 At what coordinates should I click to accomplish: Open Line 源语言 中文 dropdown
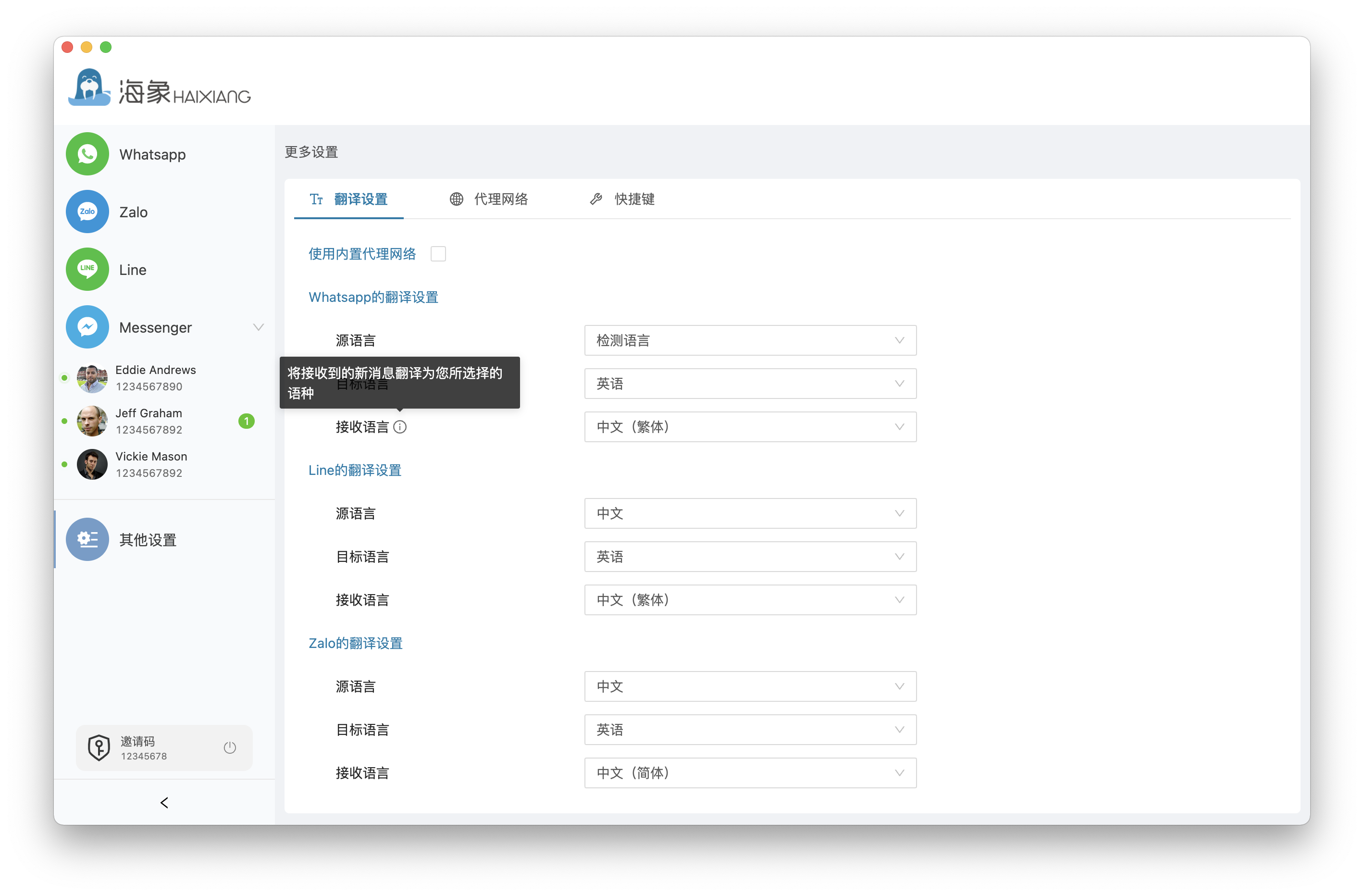tap(750, 514)
